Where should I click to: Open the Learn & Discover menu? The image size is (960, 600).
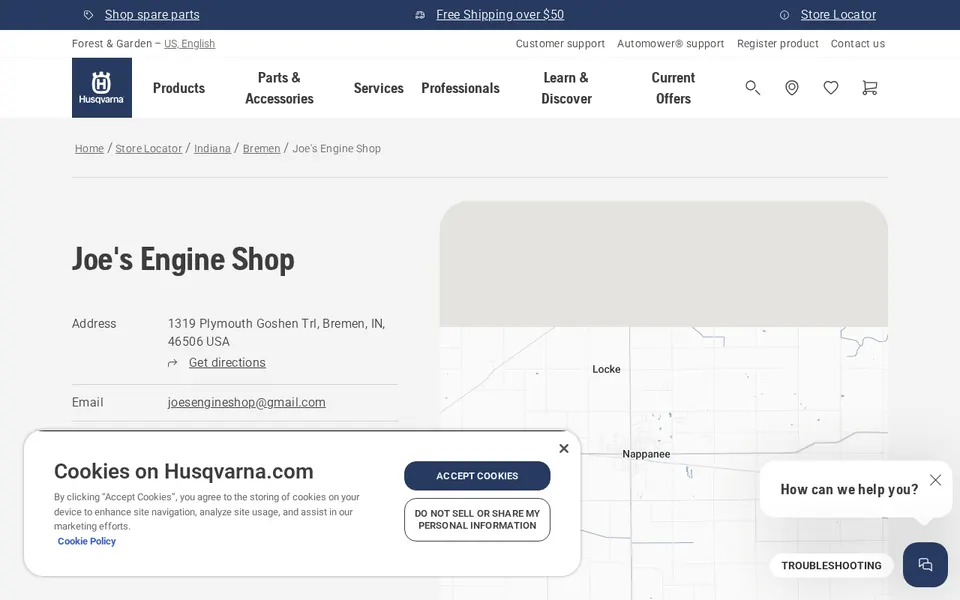[x=566, y=88]
